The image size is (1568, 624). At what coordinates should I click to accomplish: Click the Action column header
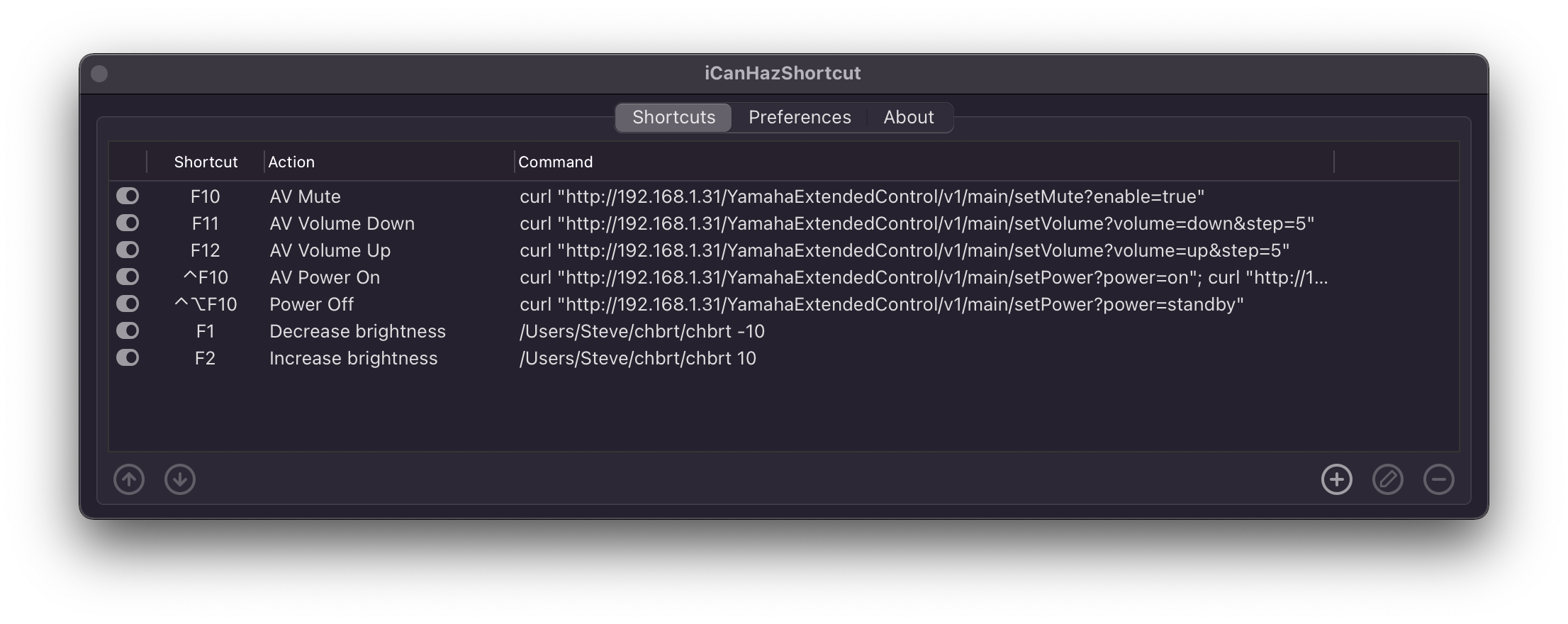tap(291, 162)
